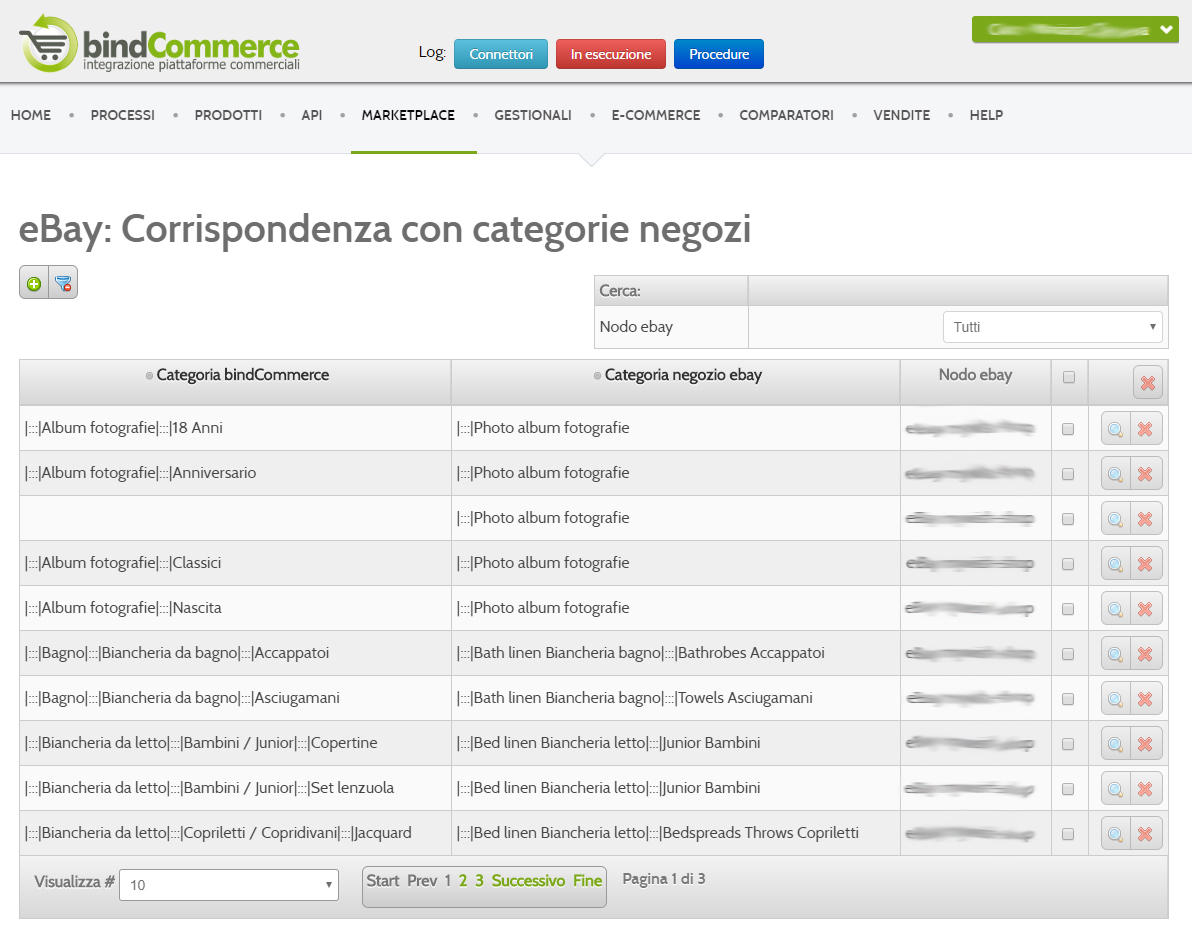Click the clear filter funnel icon
The height and width of the screenshot is (948, 1192).
pos(63,283)
